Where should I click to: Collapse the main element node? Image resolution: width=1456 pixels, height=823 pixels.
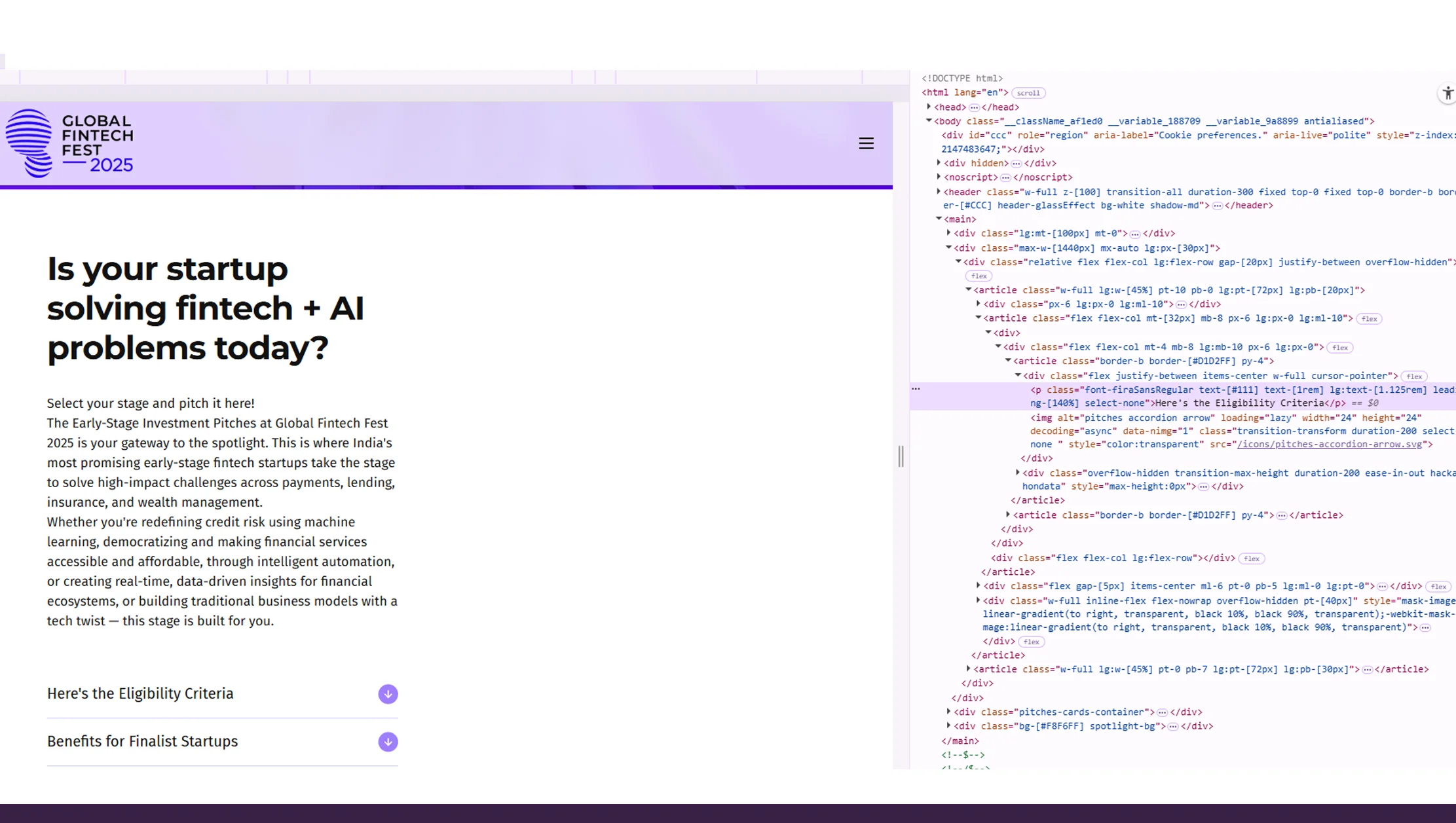[x=939, y=219]
